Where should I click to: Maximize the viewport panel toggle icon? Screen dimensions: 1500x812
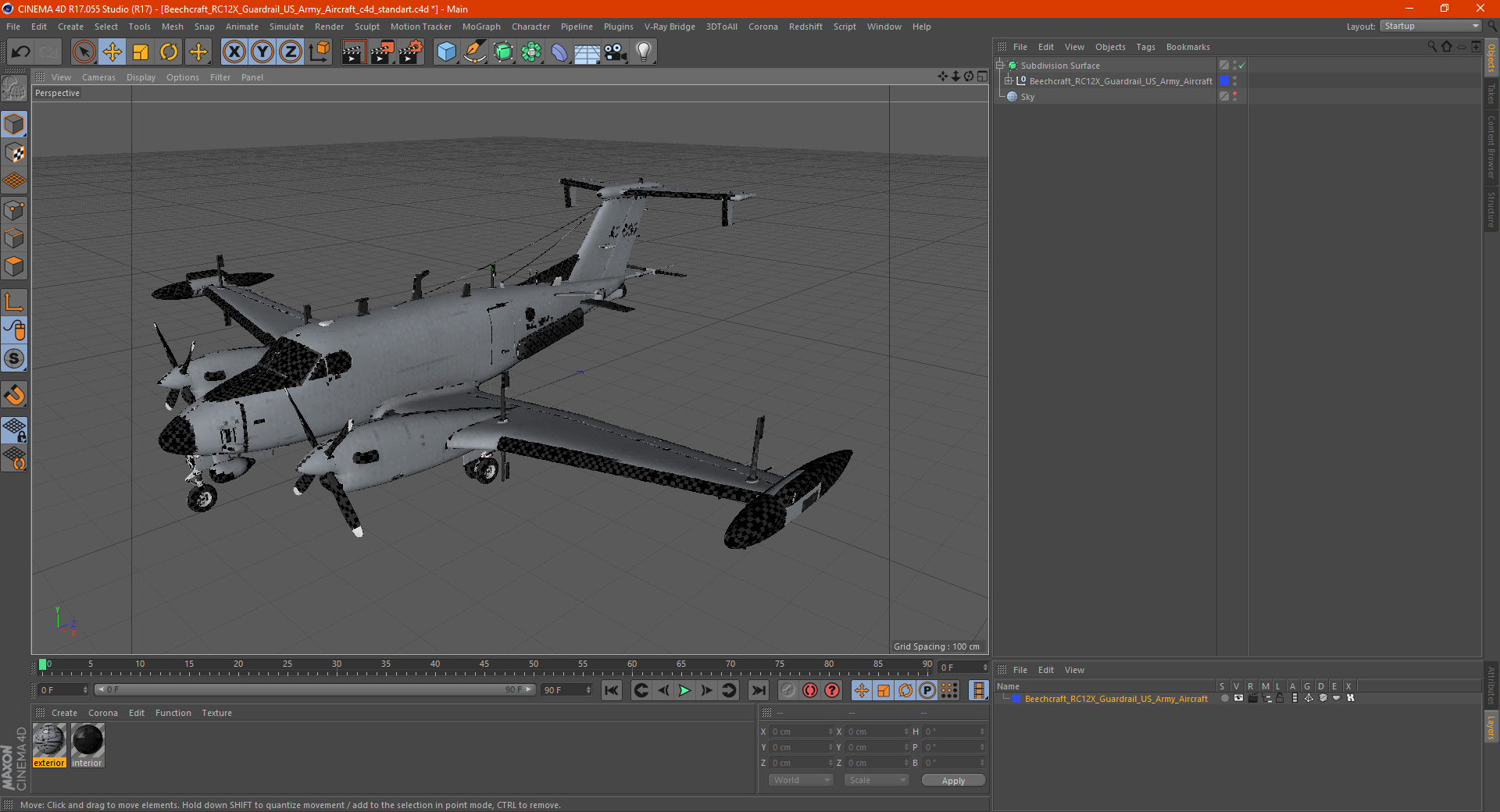click(982, 77)
